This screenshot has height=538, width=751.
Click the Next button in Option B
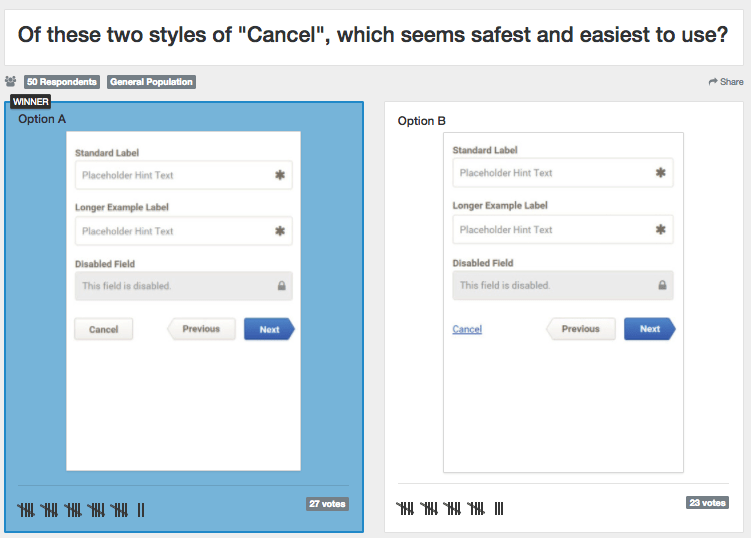pos(650,329)
